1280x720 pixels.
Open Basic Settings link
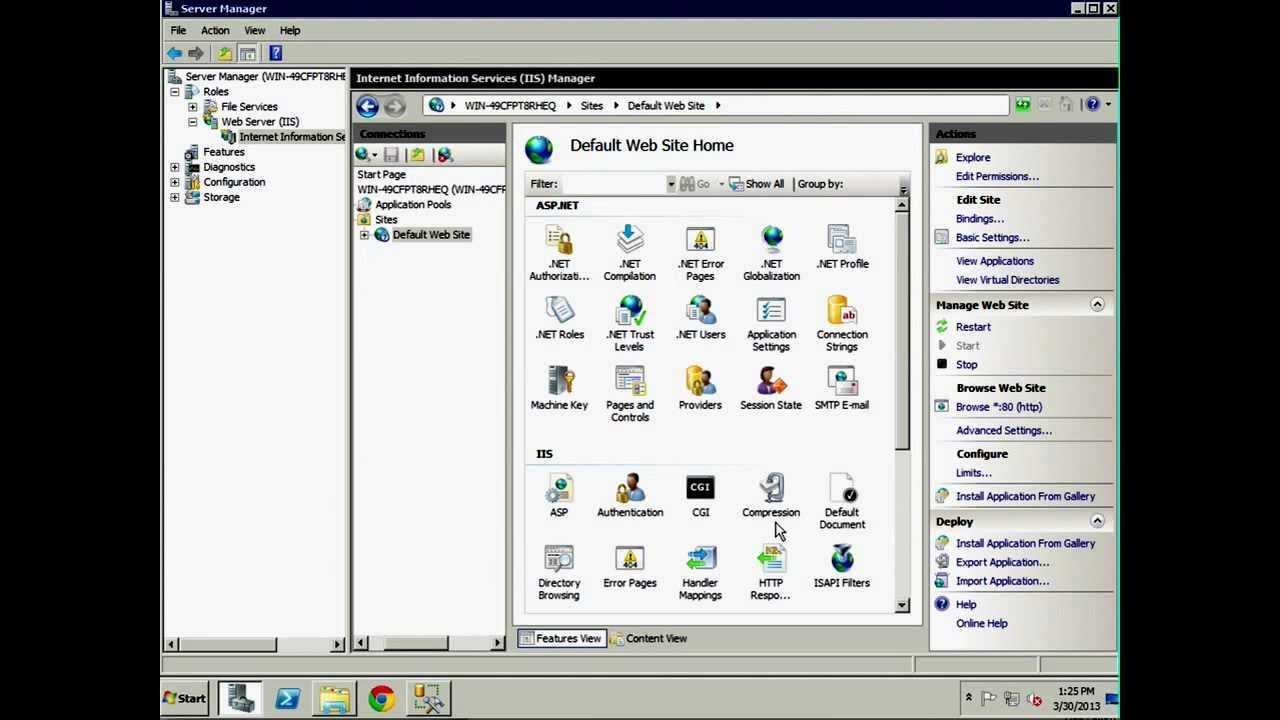click(992, 238)
